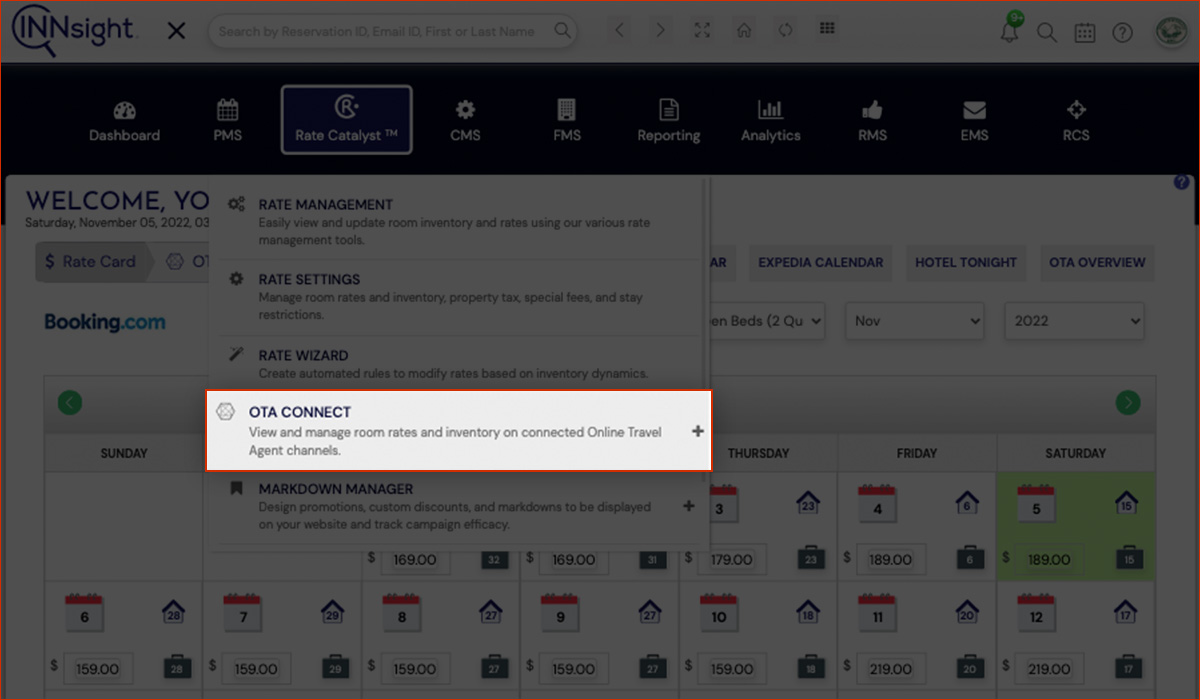The height and width of the screenshot is (700, 1200).
Task: Switch to Hotel Tonight tab
Action: pos(965,263)
